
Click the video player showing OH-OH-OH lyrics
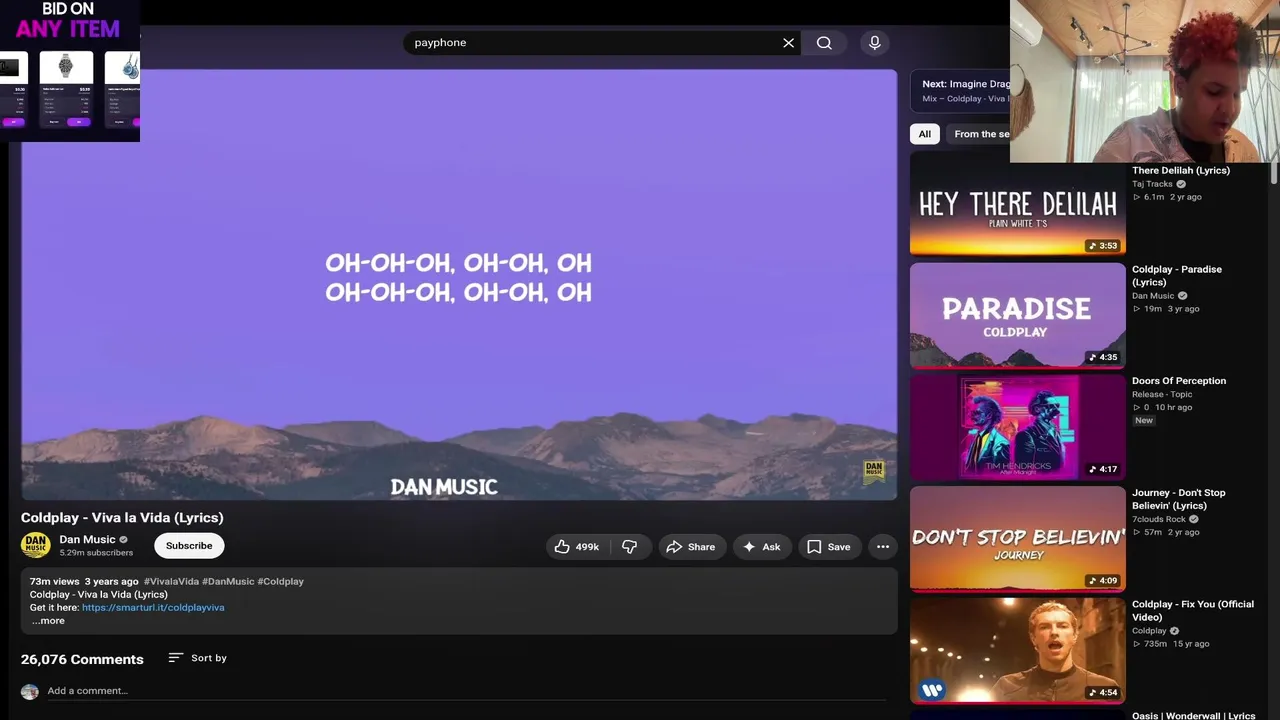click(459, 284)
